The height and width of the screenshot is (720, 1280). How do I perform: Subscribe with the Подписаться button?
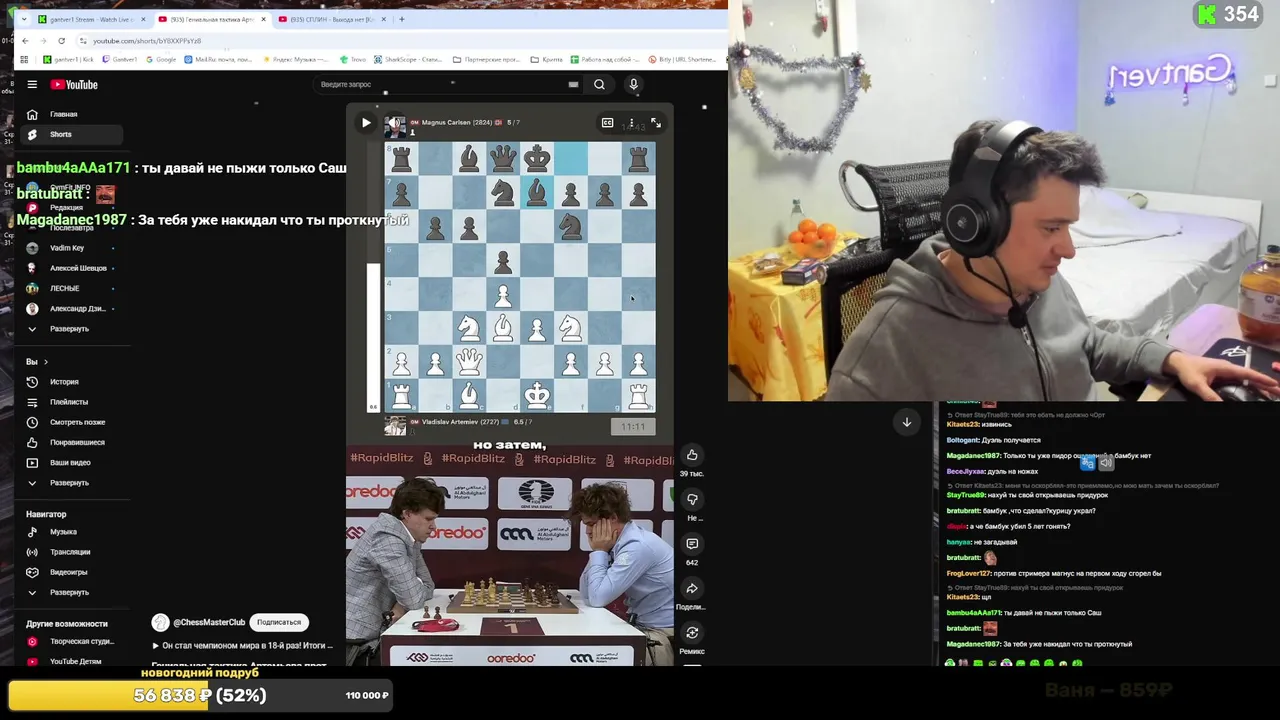pos(279,622)
